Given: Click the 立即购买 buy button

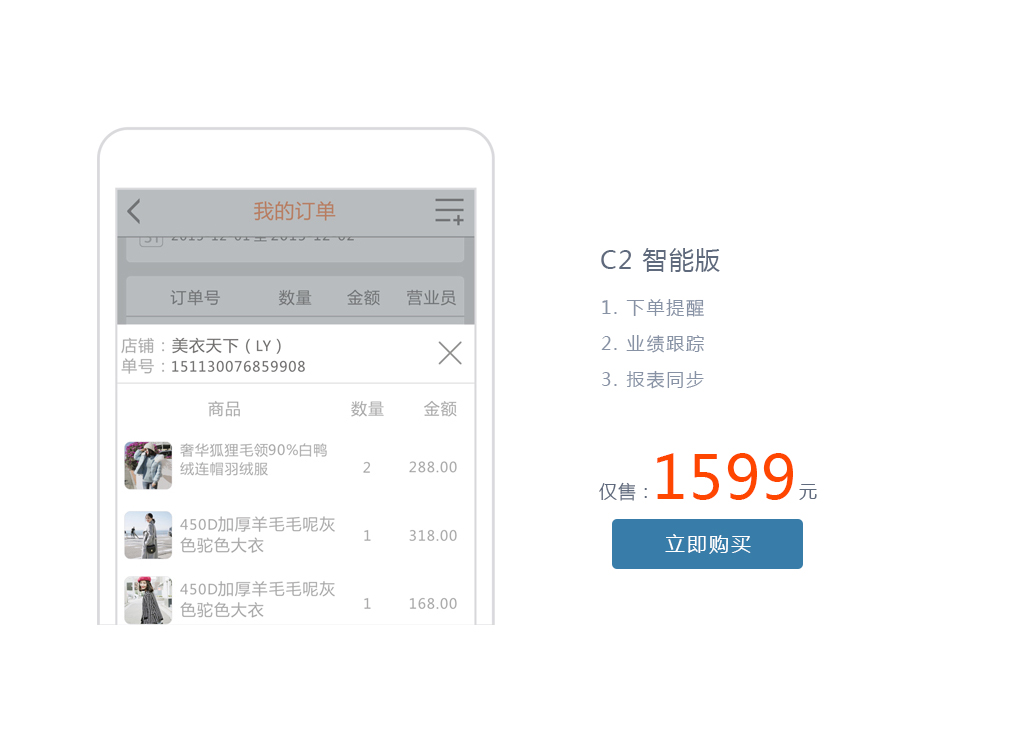Looking at the screenshot, I should tap(707, 544).
